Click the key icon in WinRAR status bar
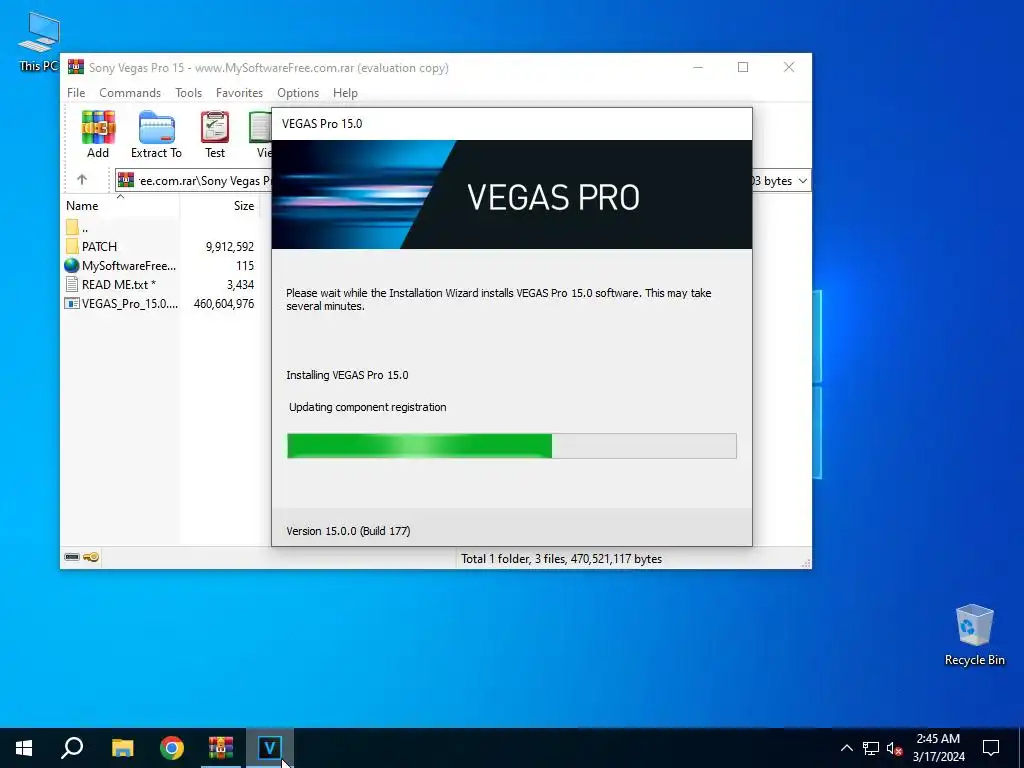The height and width of the screenshot is (768, 1024). pos(91,557)
